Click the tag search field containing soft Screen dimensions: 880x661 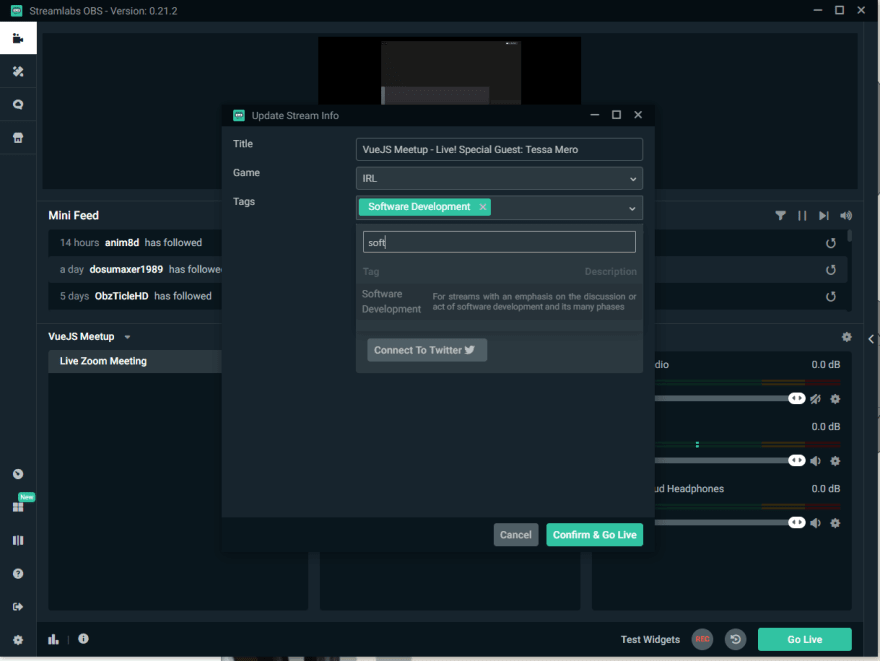(x=499, y=242)
